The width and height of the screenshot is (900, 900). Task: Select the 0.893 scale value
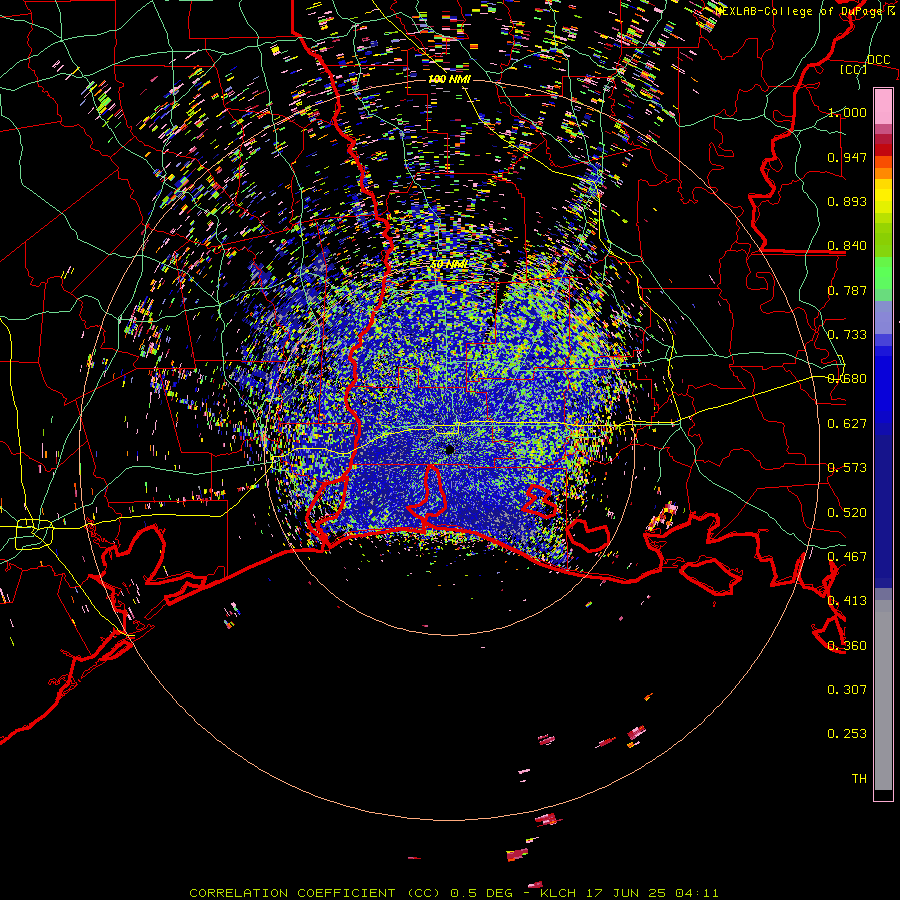[x=847, y=201]
